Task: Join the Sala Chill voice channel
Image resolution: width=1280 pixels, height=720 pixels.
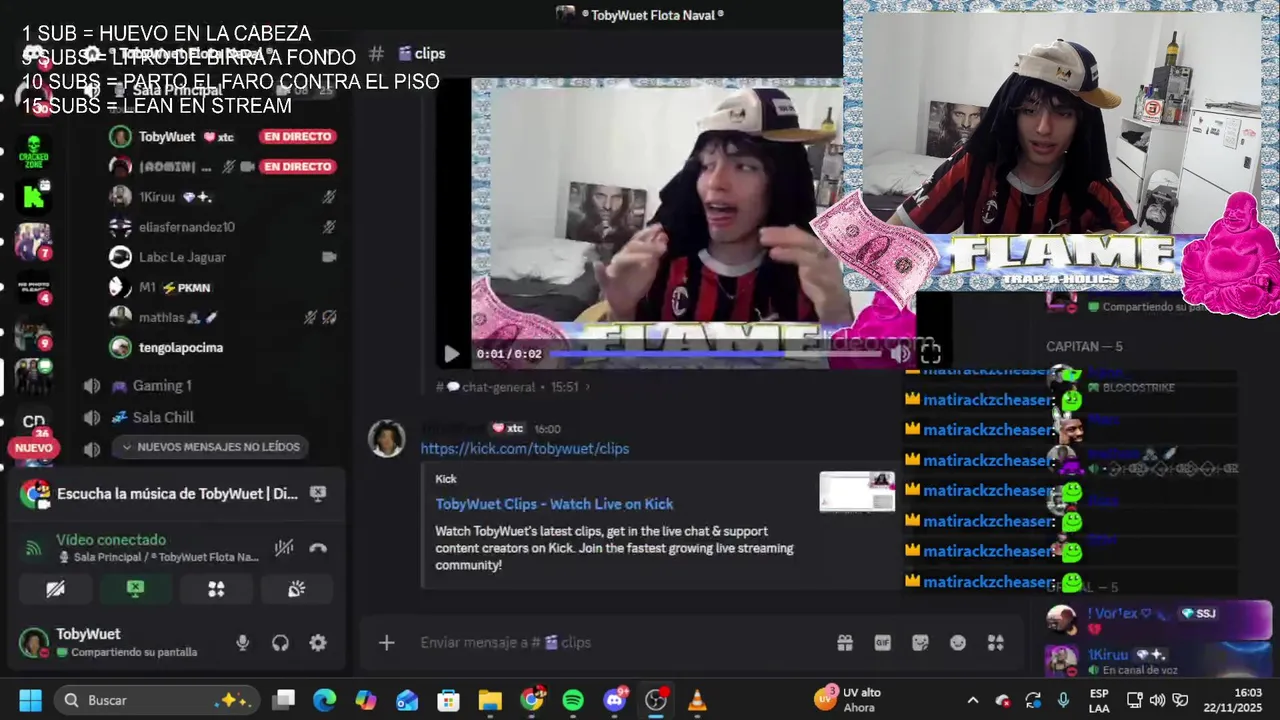Action: pos(164,417)
